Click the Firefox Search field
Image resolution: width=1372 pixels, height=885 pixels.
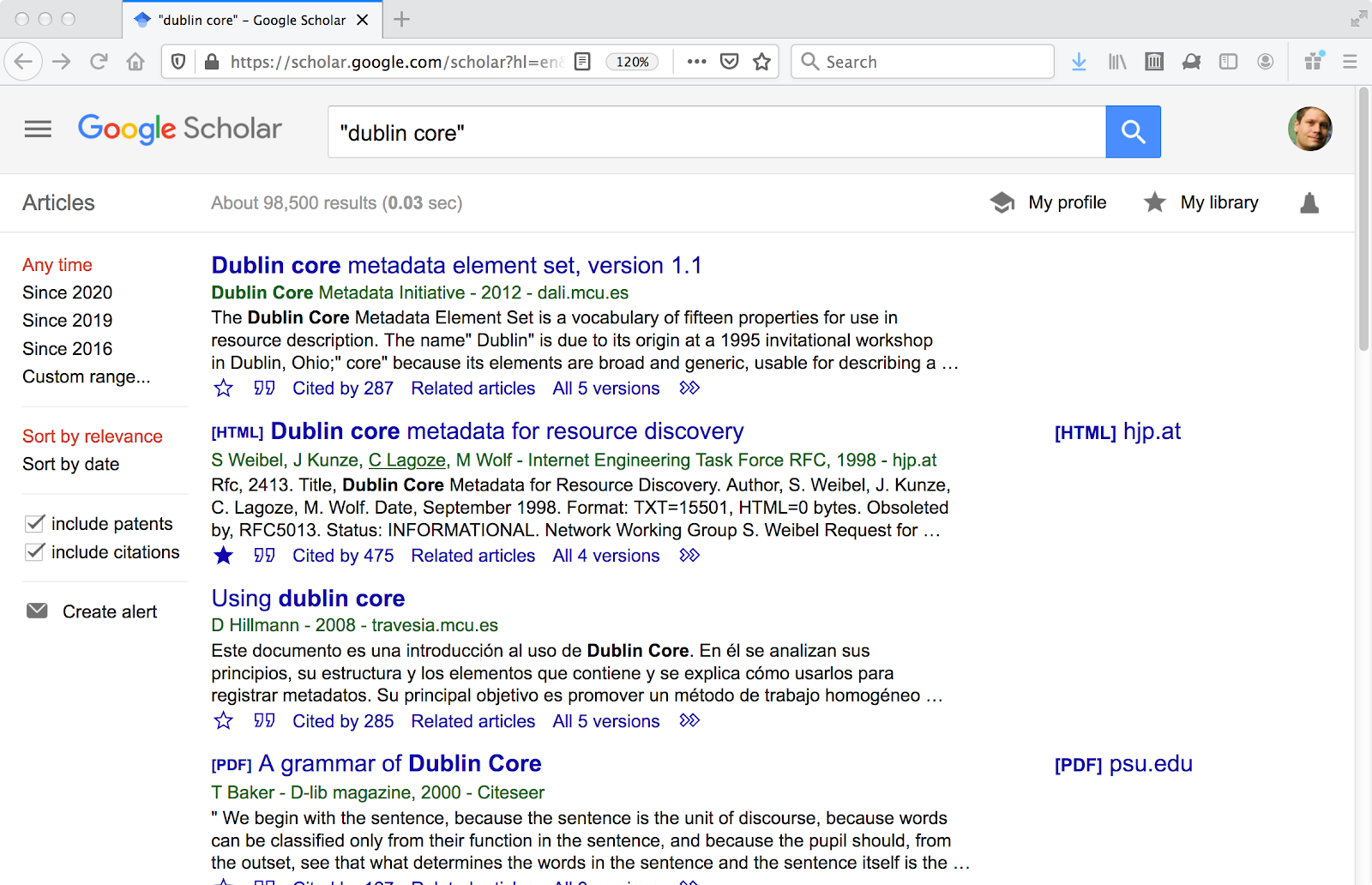pyautogui.click(x=923, y=62)
